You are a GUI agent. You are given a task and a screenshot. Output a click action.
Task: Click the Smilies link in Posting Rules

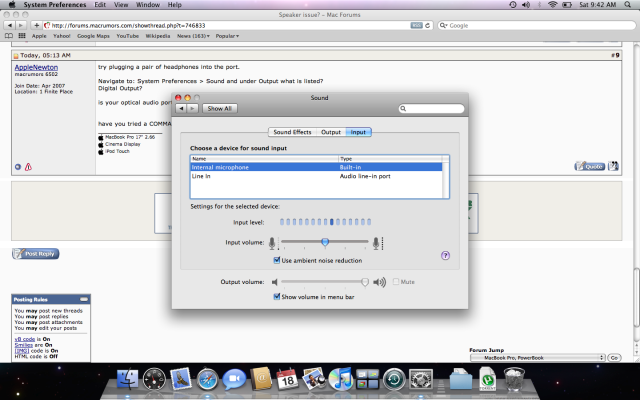tap(23, 344)
